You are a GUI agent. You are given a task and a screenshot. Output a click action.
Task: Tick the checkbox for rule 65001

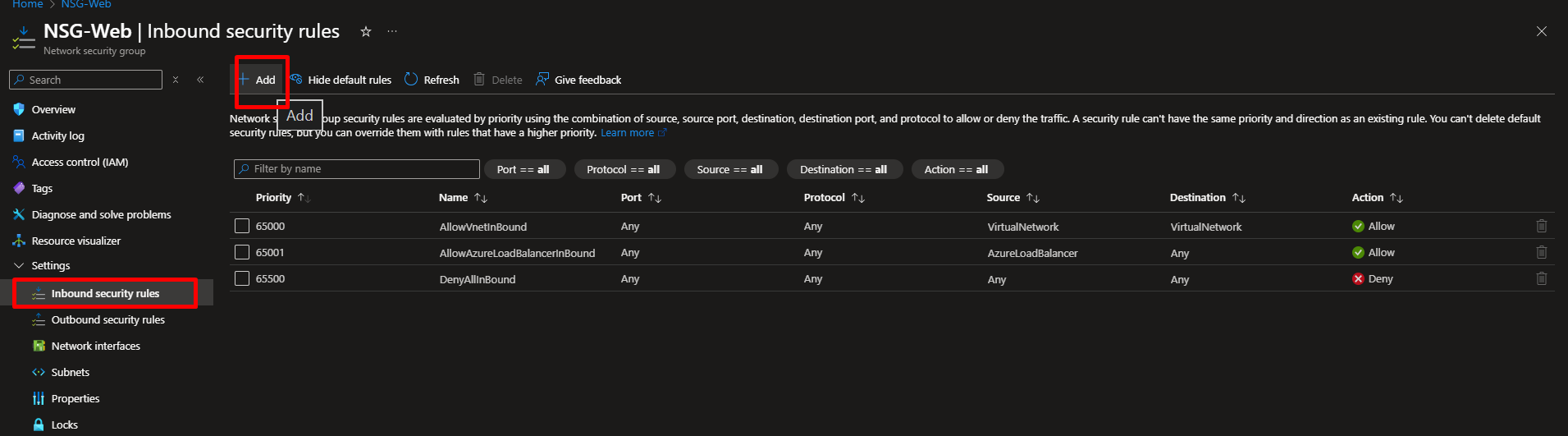242,253
